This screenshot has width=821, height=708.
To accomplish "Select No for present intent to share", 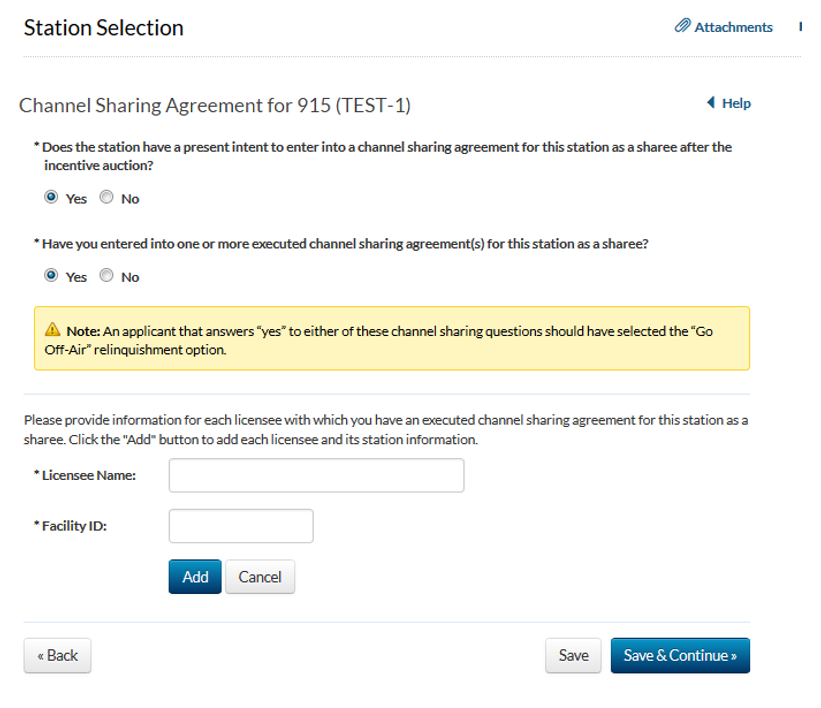I will click(x=107, y=198).
